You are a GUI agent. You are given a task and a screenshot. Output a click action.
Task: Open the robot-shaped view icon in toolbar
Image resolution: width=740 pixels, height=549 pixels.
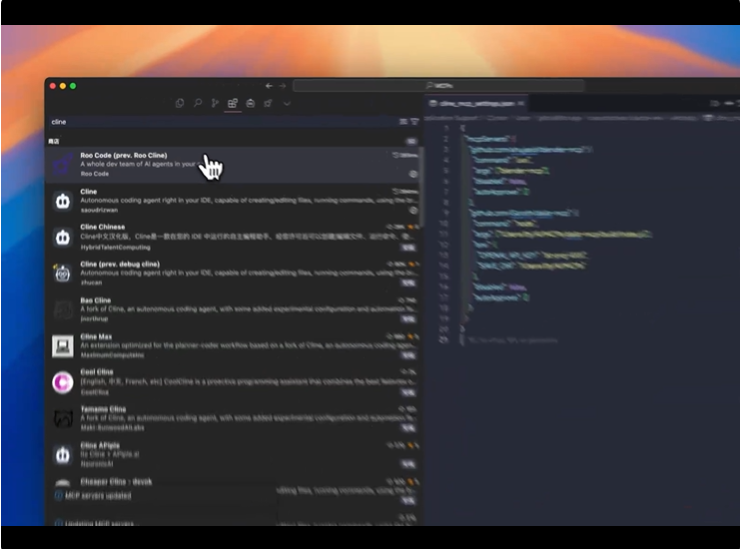[251, 103]
